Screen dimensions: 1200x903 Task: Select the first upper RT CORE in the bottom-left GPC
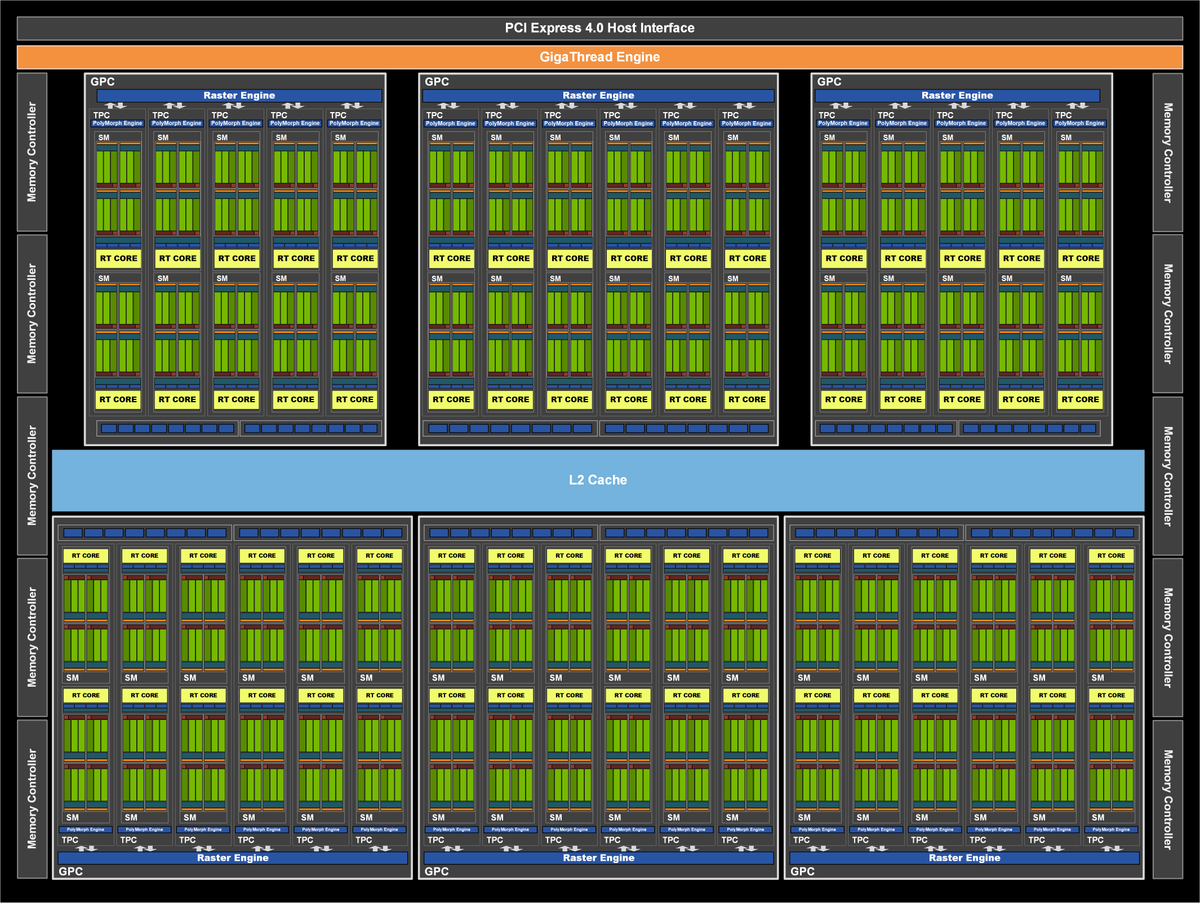[x=85, y=556]
